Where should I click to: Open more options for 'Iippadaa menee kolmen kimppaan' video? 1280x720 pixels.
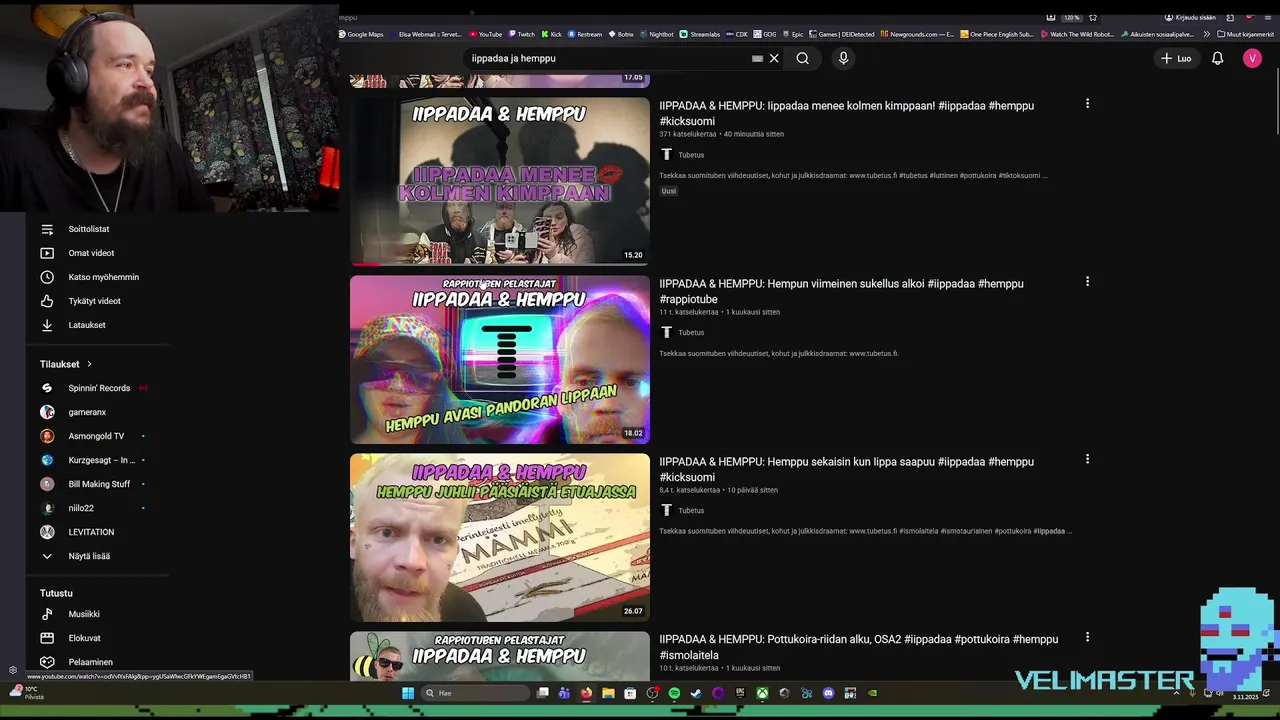click(x=1087, y=103)
